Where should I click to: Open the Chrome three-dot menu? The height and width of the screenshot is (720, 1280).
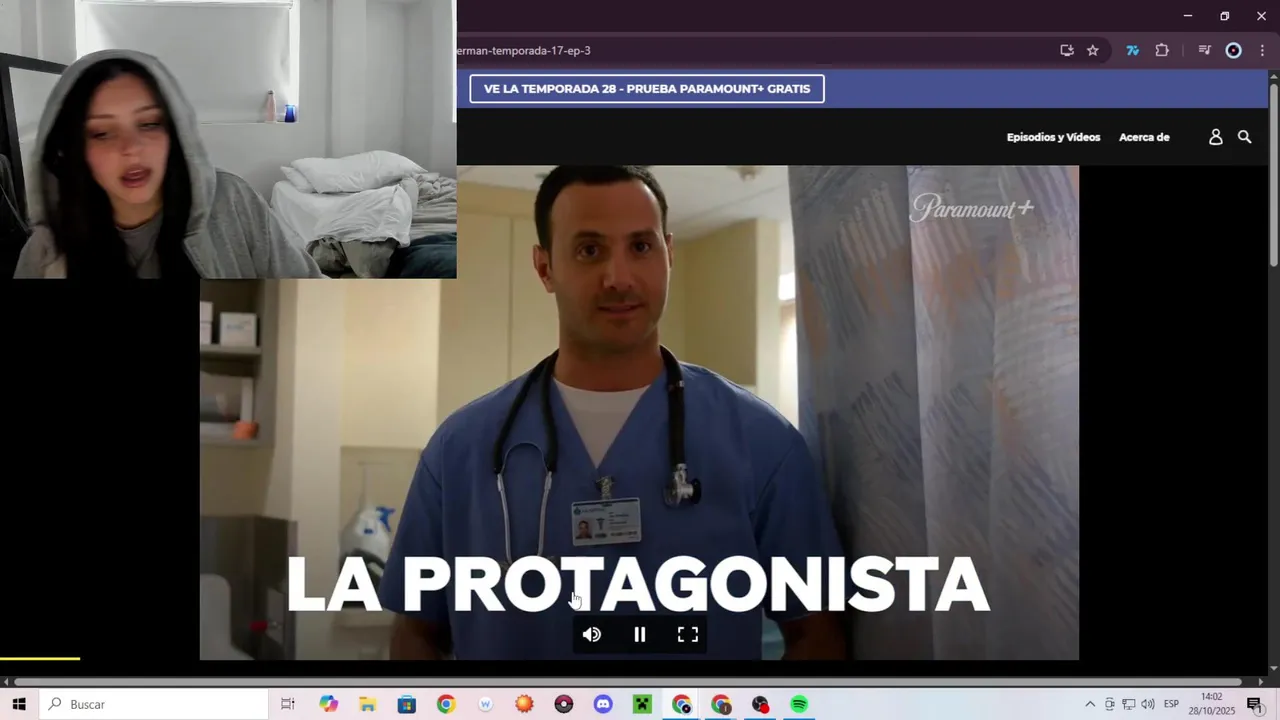click(x=1262, y=50)
